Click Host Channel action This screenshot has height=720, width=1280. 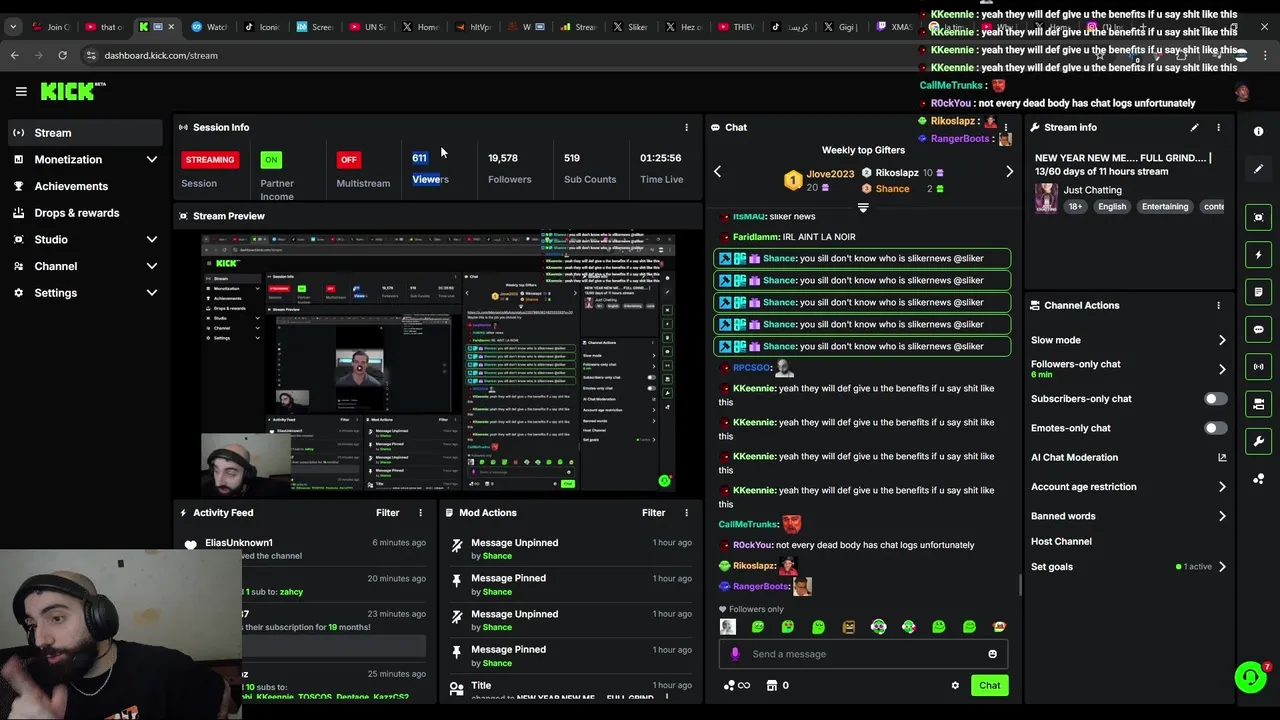1061,541
